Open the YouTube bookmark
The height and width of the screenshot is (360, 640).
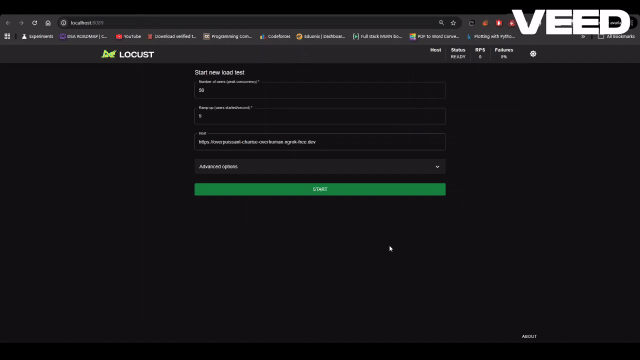128,36
